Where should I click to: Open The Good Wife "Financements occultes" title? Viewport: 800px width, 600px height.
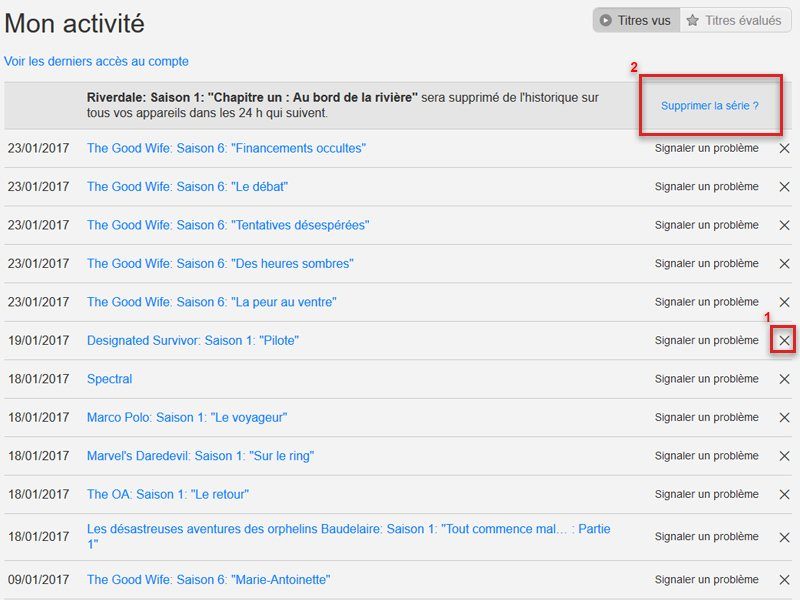click(227, 148)
